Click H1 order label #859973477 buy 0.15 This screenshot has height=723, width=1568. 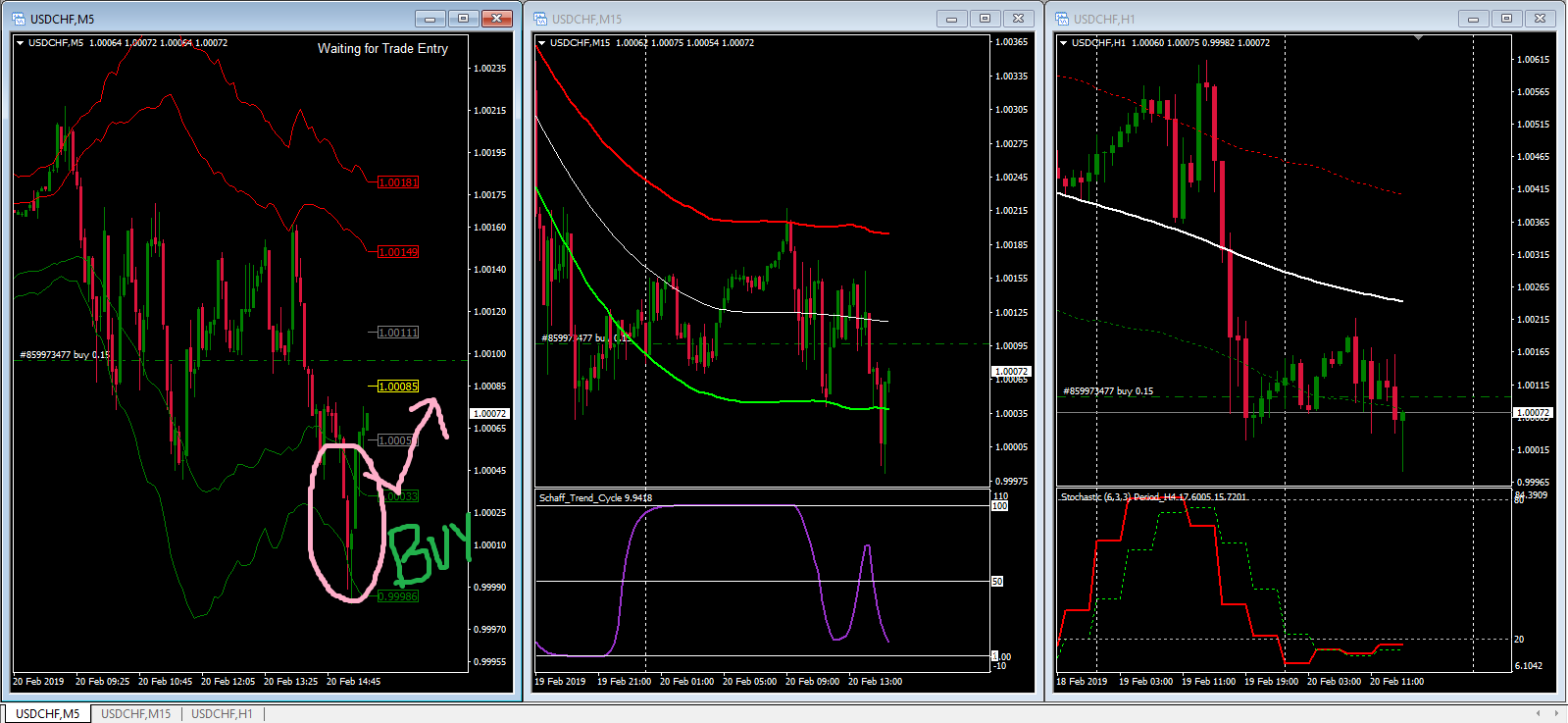coord(1108,391)
